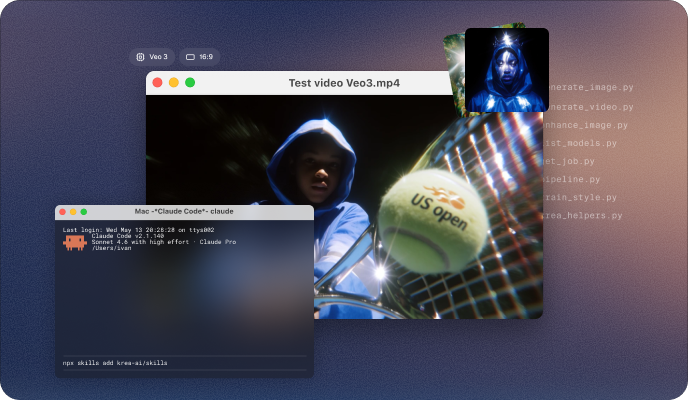The width and height of the screenshot is (688, 400).
Task: Select the list_models.py file
Action: [x=580, y=143]
